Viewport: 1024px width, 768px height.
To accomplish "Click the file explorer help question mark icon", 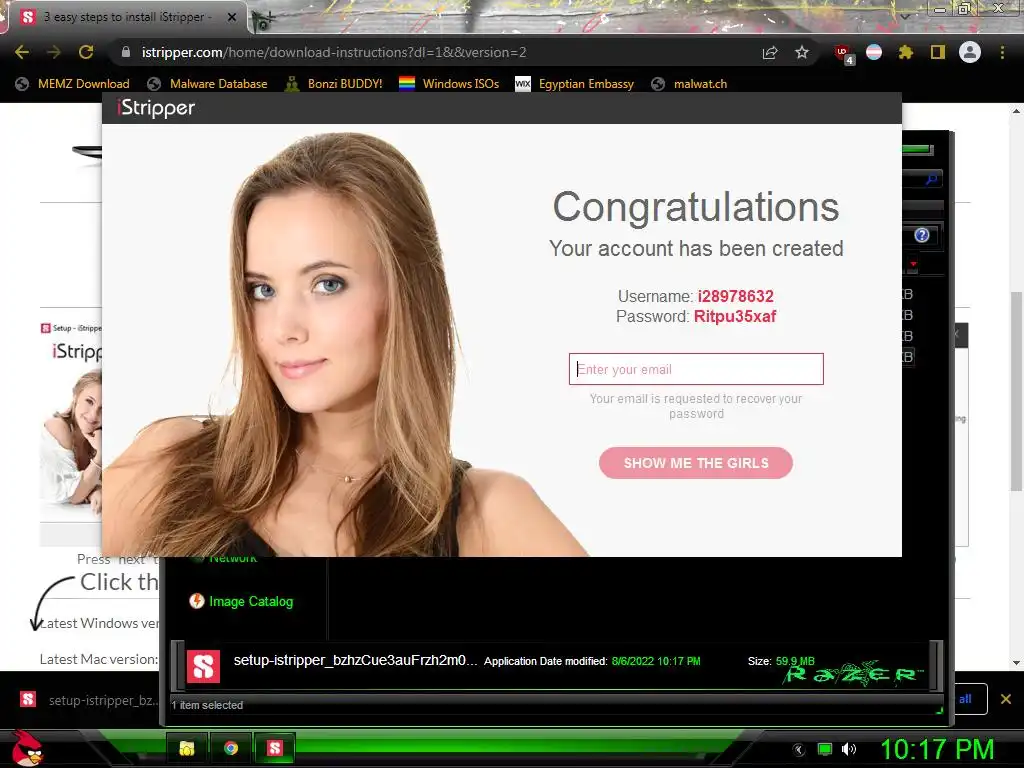I will (921, 235).
